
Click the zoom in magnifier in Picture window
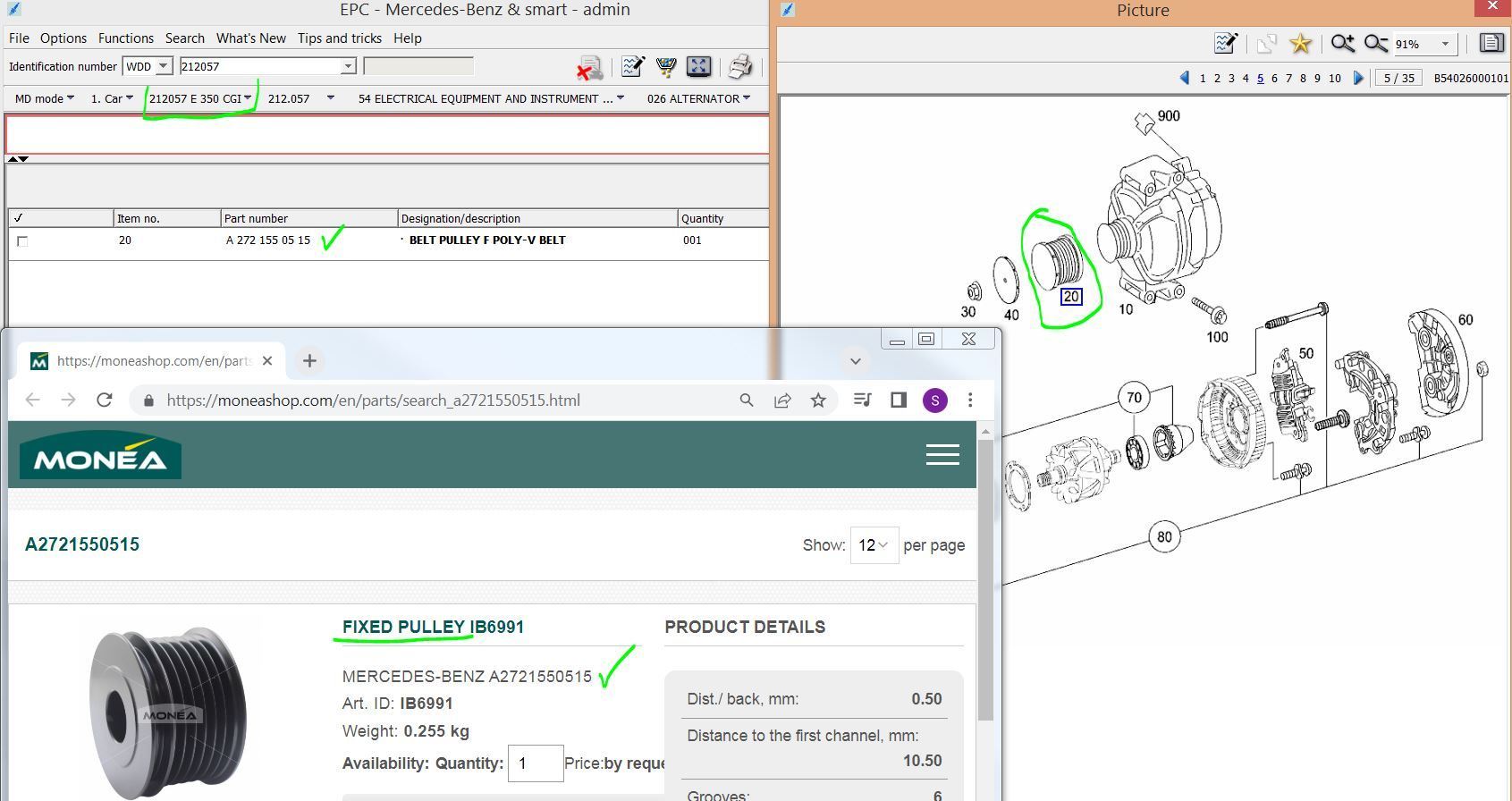[x=1341, y=44]
